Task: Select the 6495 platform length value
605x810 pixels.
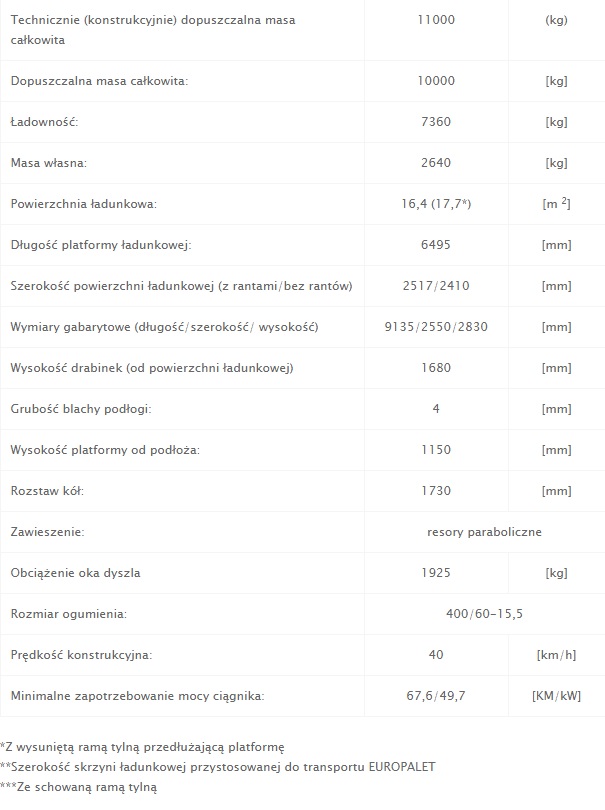Action: coord(436,245)
